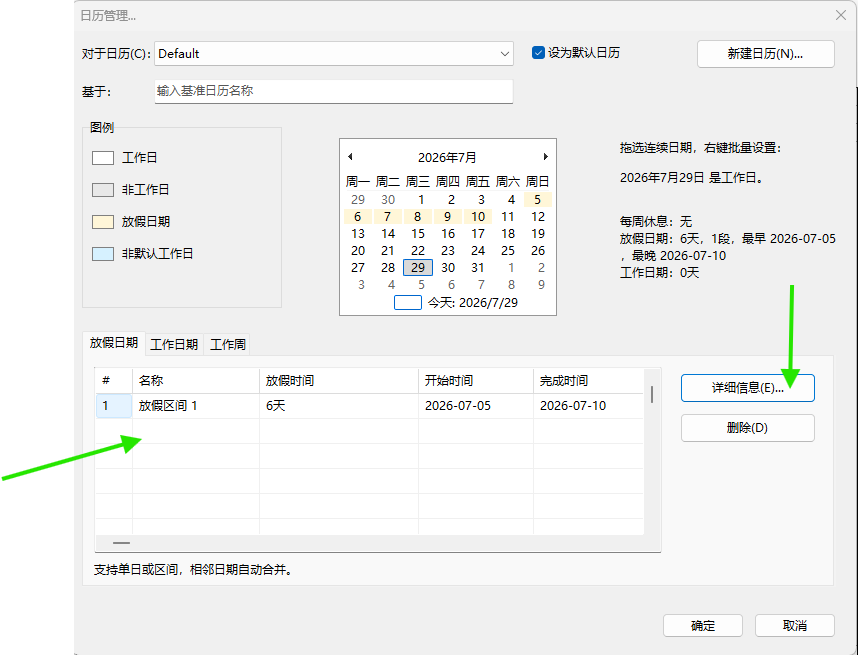Click 新建日历(N)... button

point(766,54)
